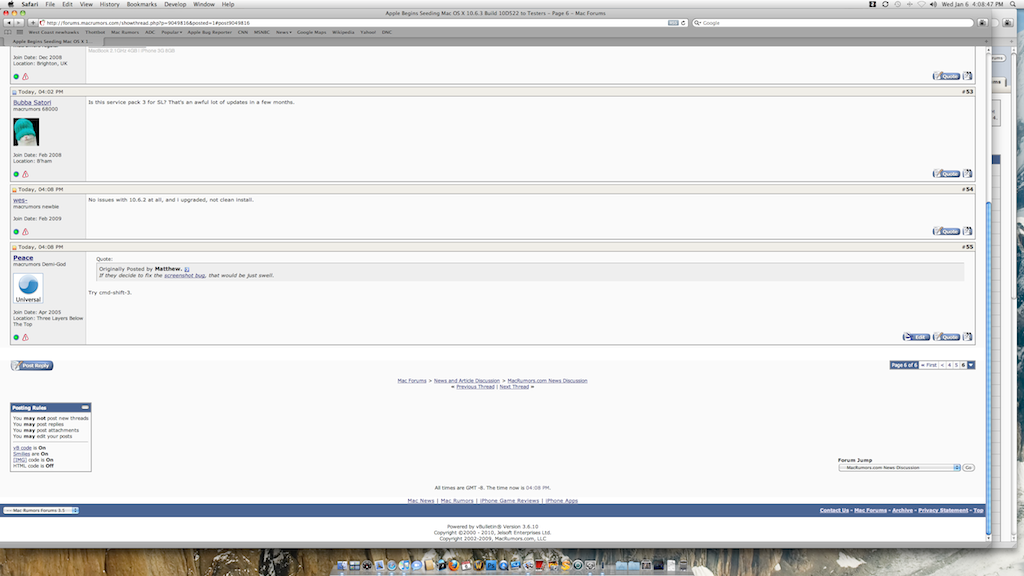Launch World of Warcraft from the Dock

click(479, 566)
